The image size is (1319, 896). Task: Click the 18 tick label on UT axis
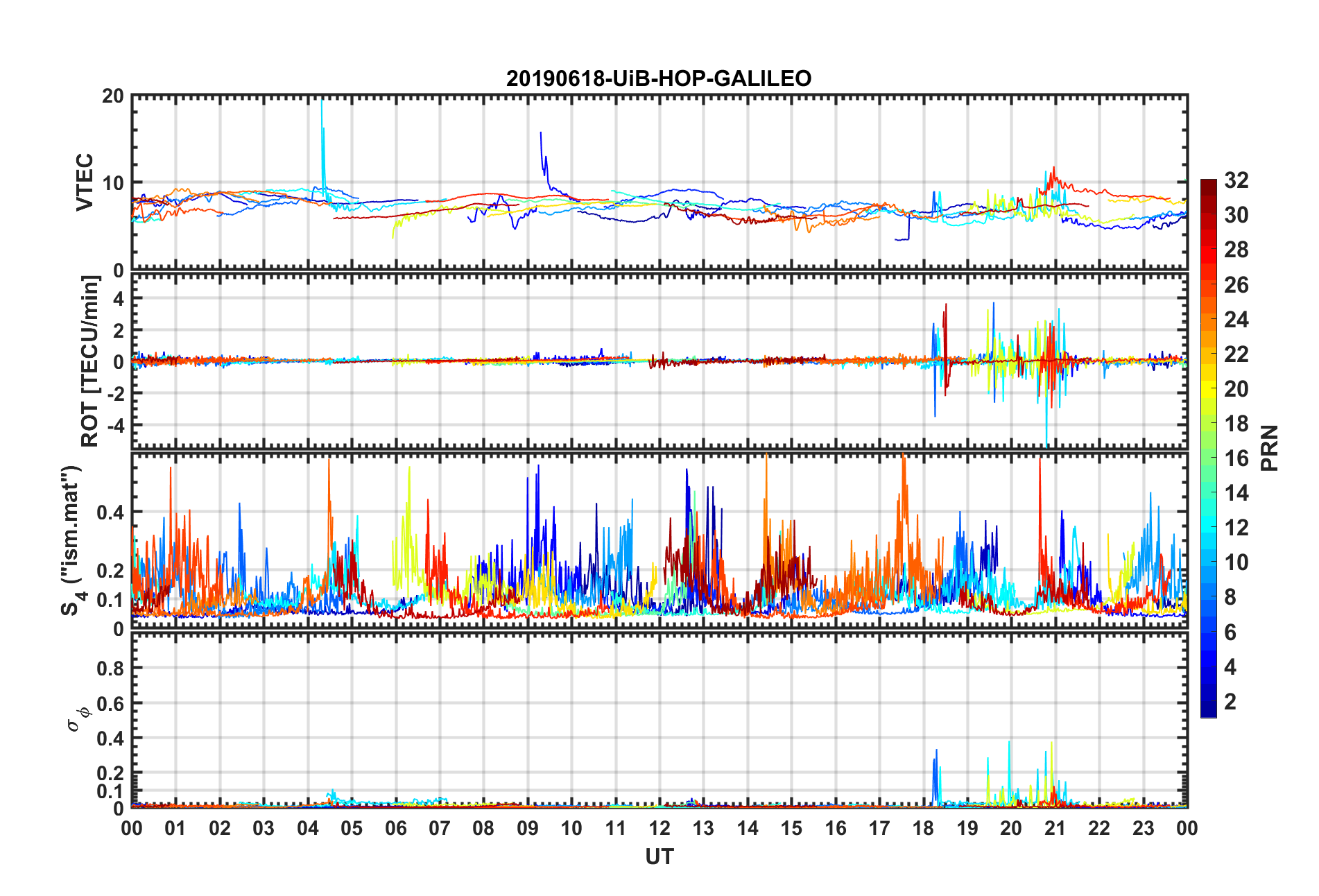[x=923, y=828]
